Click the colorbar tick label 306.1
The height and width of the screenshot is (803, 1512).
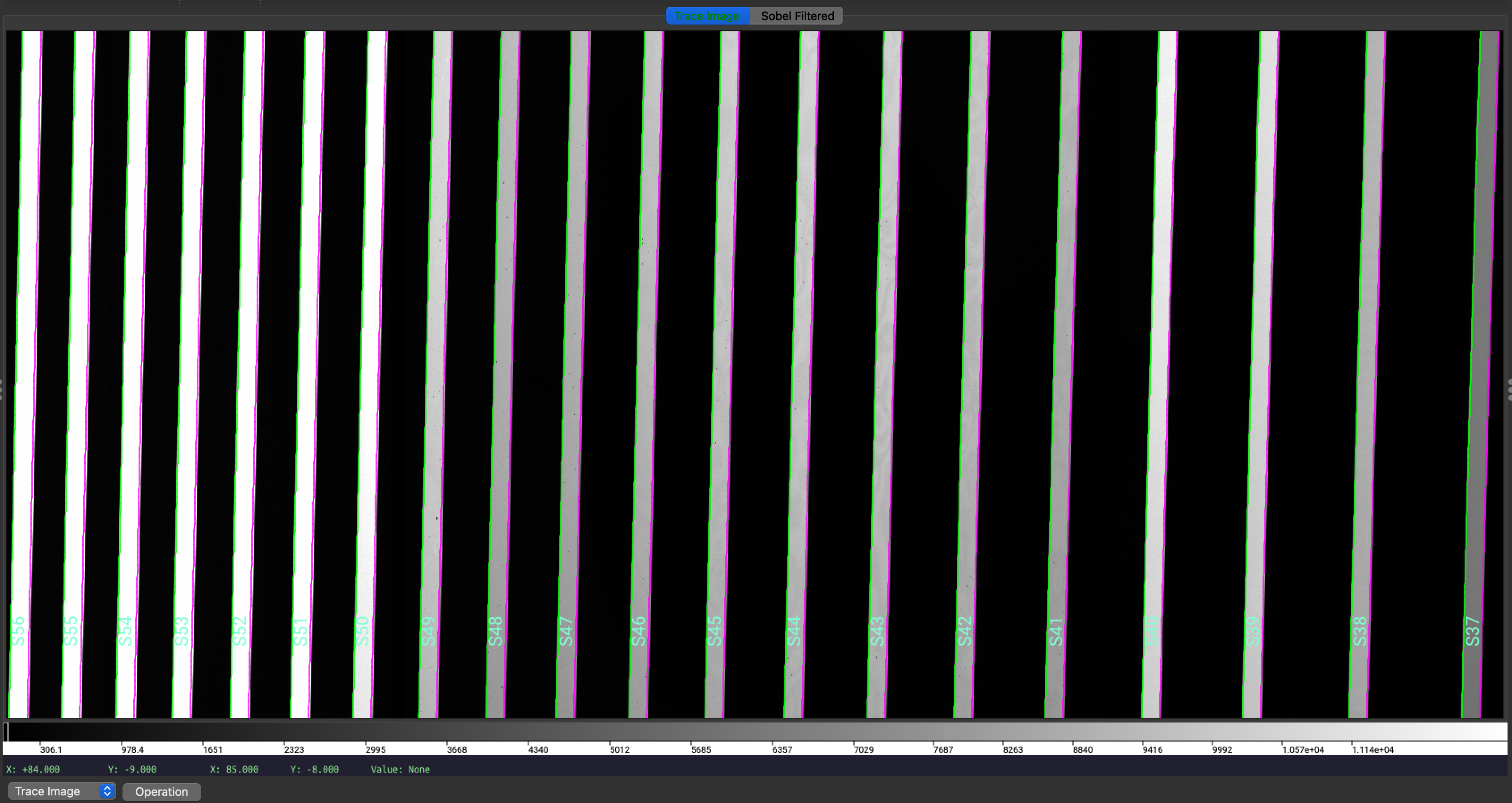coord(51,750)
